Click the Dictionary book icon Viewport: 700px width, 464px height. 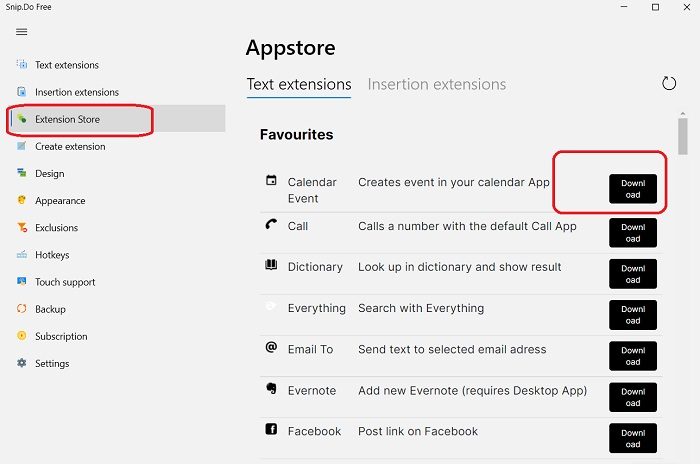click(271, 266)
